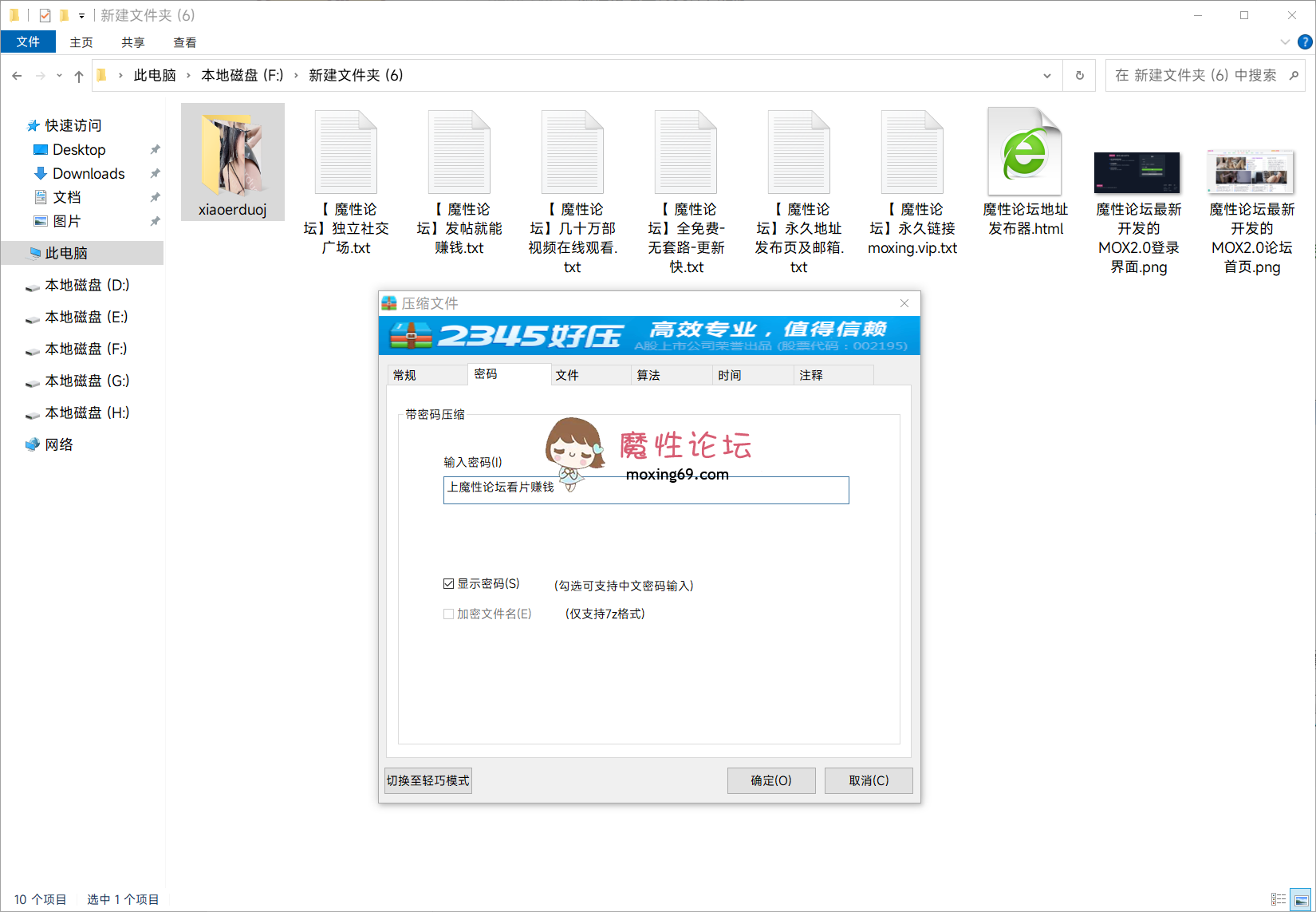Select the 独立社交广场.txt file icon
This screenshot has height=912, width=1316.
(346, 152)
